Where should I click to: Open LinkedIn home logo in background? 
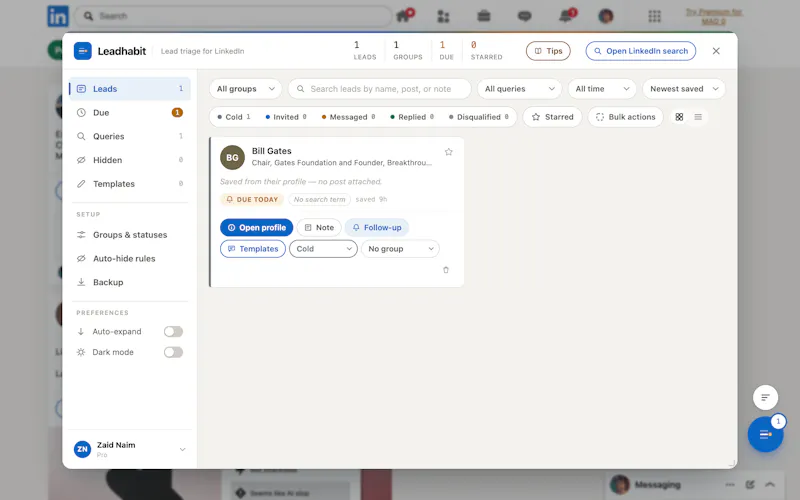click(58, 16)
